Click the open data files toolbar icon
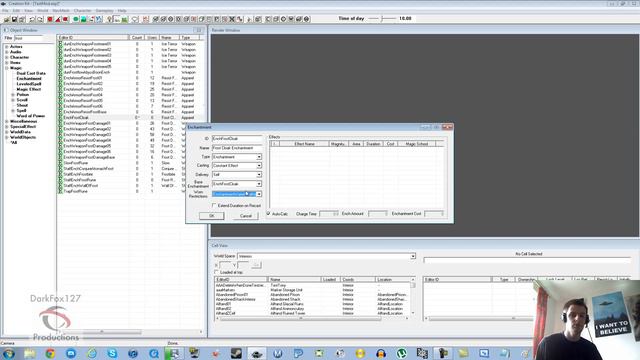The width and height of the screenshot is (640, 360). (7, 19)
